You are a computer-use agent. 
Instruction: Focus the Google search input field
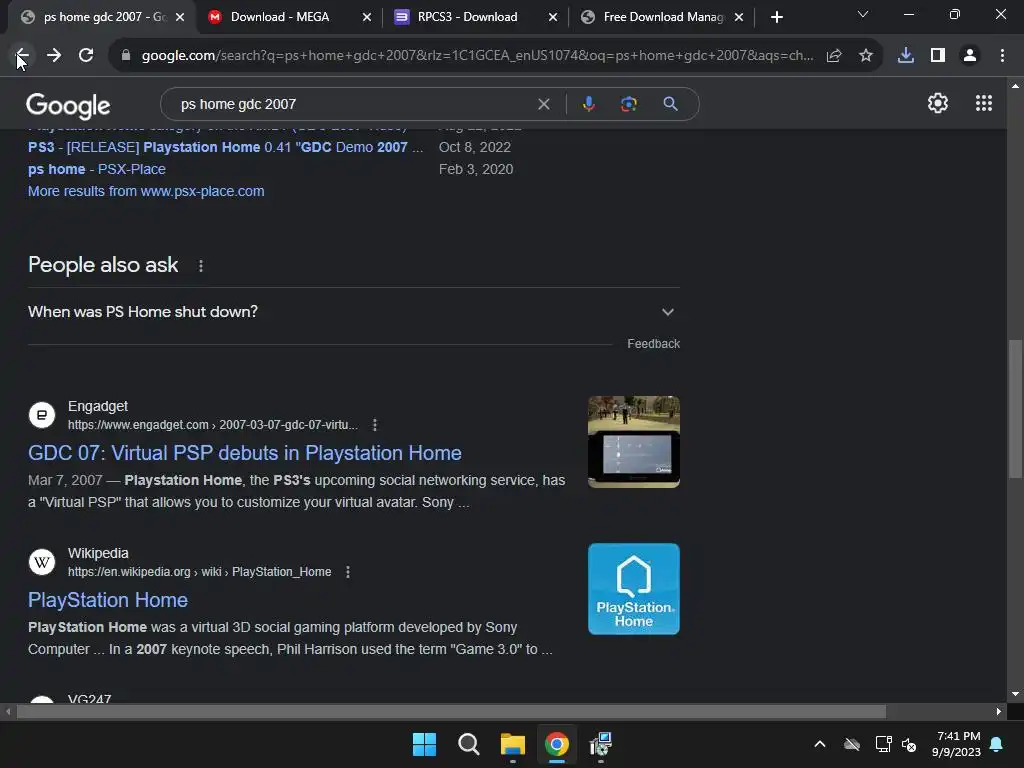tap(353, 104)
